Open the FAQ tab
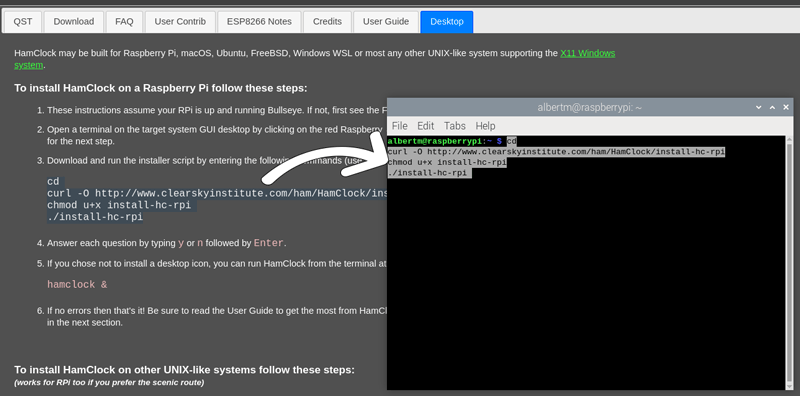800x396 pixels. pyautogui.click(x=124, y=21)
